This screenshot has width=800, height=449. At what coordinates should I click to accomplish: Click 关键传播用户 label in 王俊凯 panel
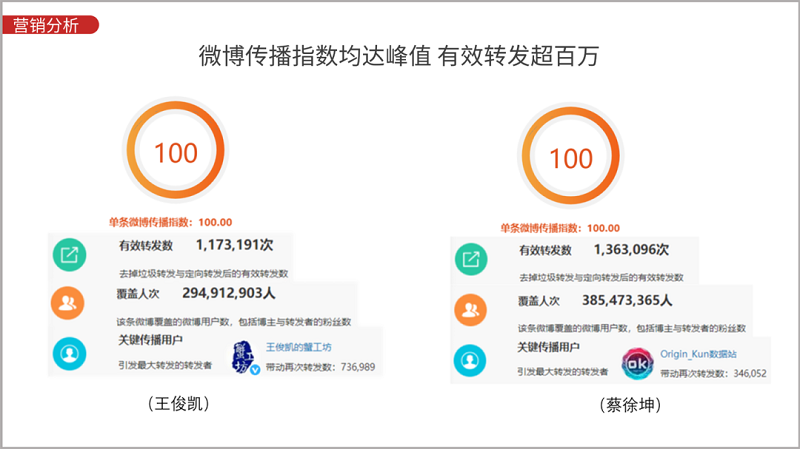pos(150,340)
